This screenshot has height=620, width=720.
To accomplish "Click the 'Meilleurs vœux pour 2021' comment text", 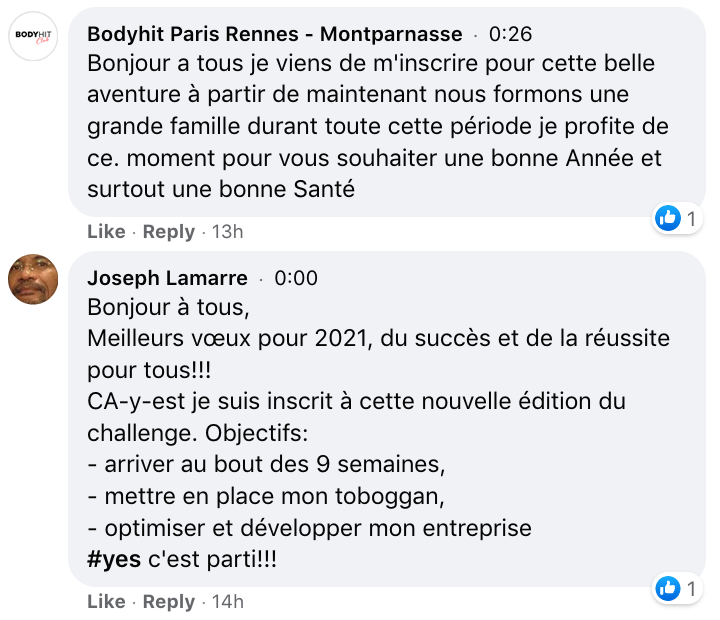I will click(x=378, y=354).
